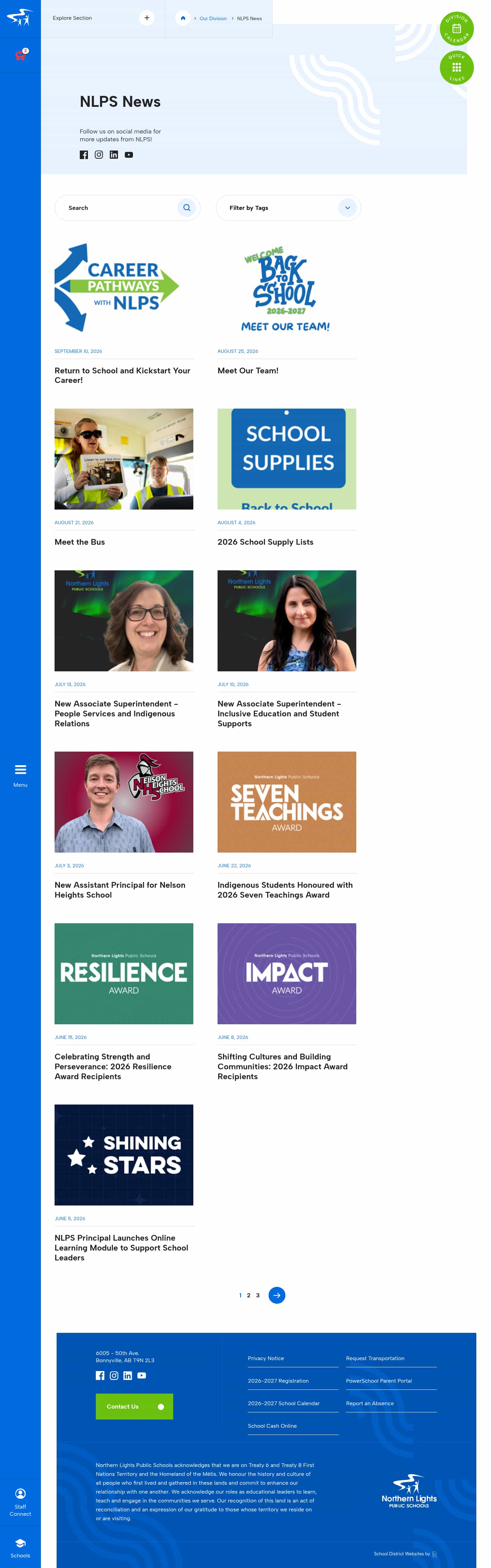The width and height of the screenshot is (491, 1568).
Task: Visit Instagram from the header social icons
Action: [x=99, y=155]
